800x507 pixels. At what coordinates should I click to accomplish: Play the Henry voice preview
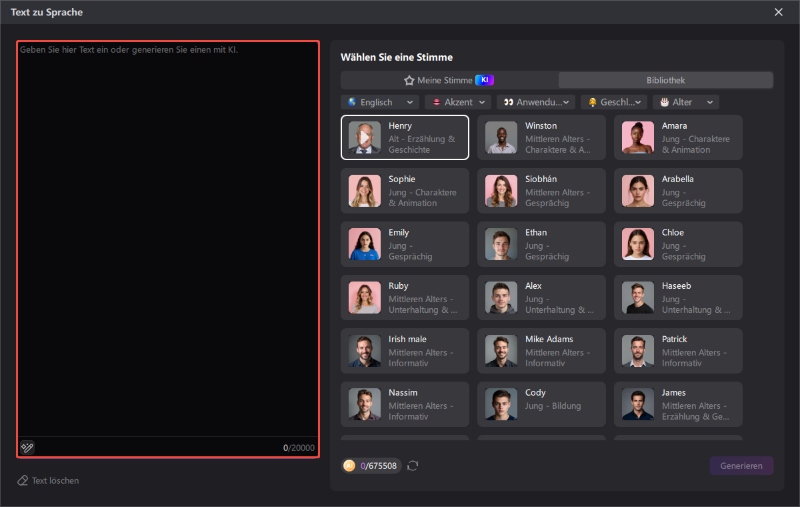364,137
